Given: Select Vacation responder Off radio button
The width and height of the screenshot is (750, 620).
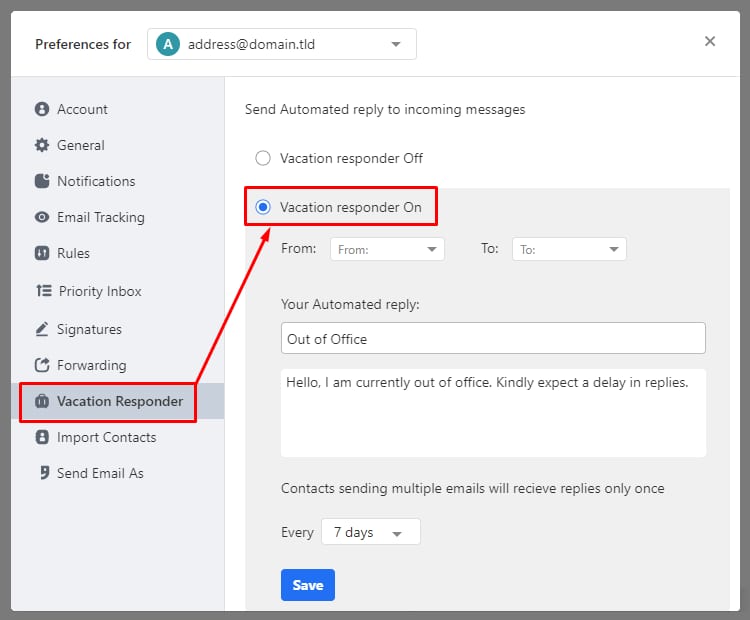Looking at the screenshot, I should [x=263, y=158].
